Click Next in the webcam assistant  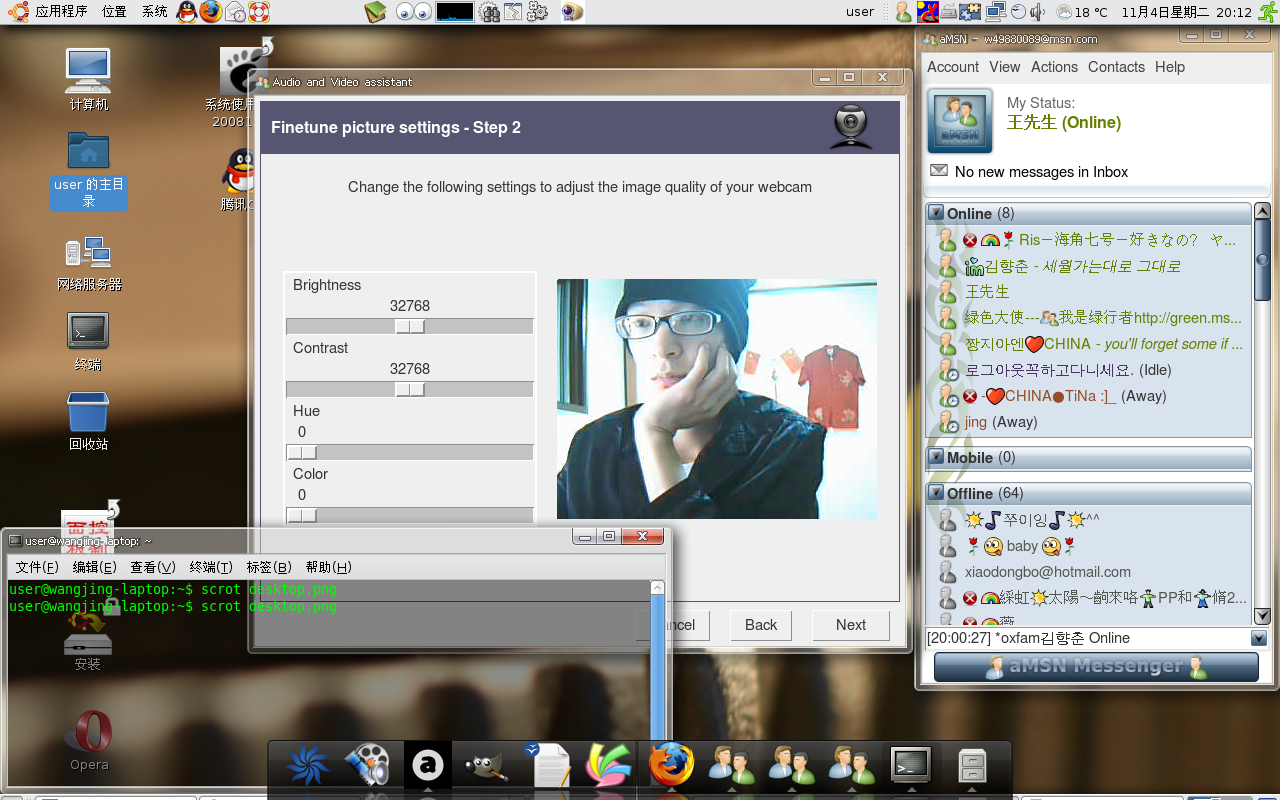point(850,625)
